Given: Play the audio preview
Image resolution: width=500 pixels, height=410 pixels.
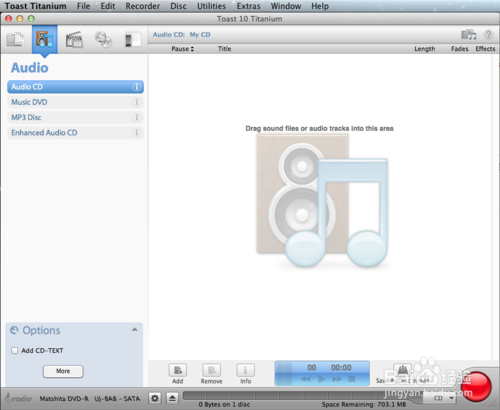Looking at the screenshot, I should (x=321, y=379).
